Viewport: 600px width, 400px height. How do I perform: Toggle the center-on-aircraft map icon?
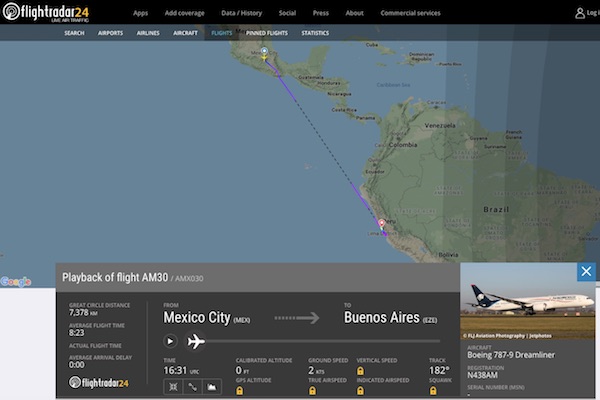173,387
